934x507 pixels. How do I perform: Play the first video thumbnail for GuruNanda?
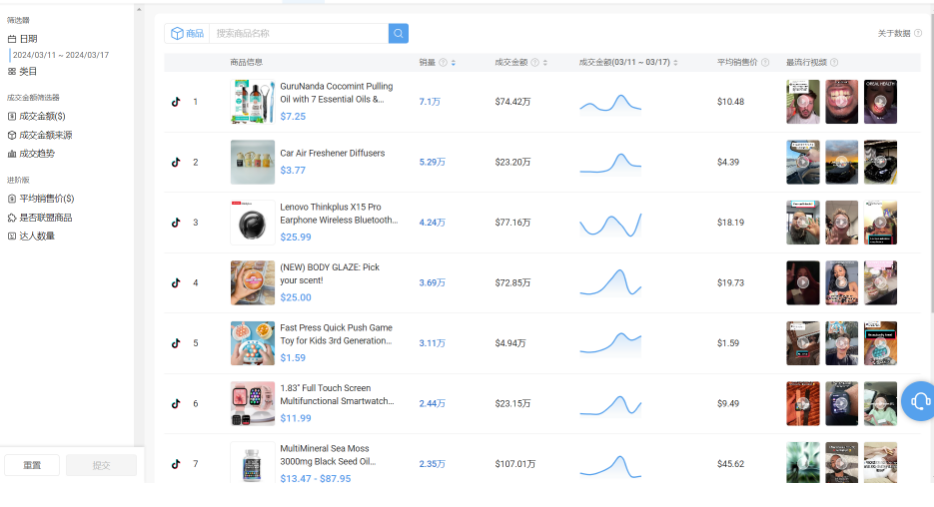(802, 102)
